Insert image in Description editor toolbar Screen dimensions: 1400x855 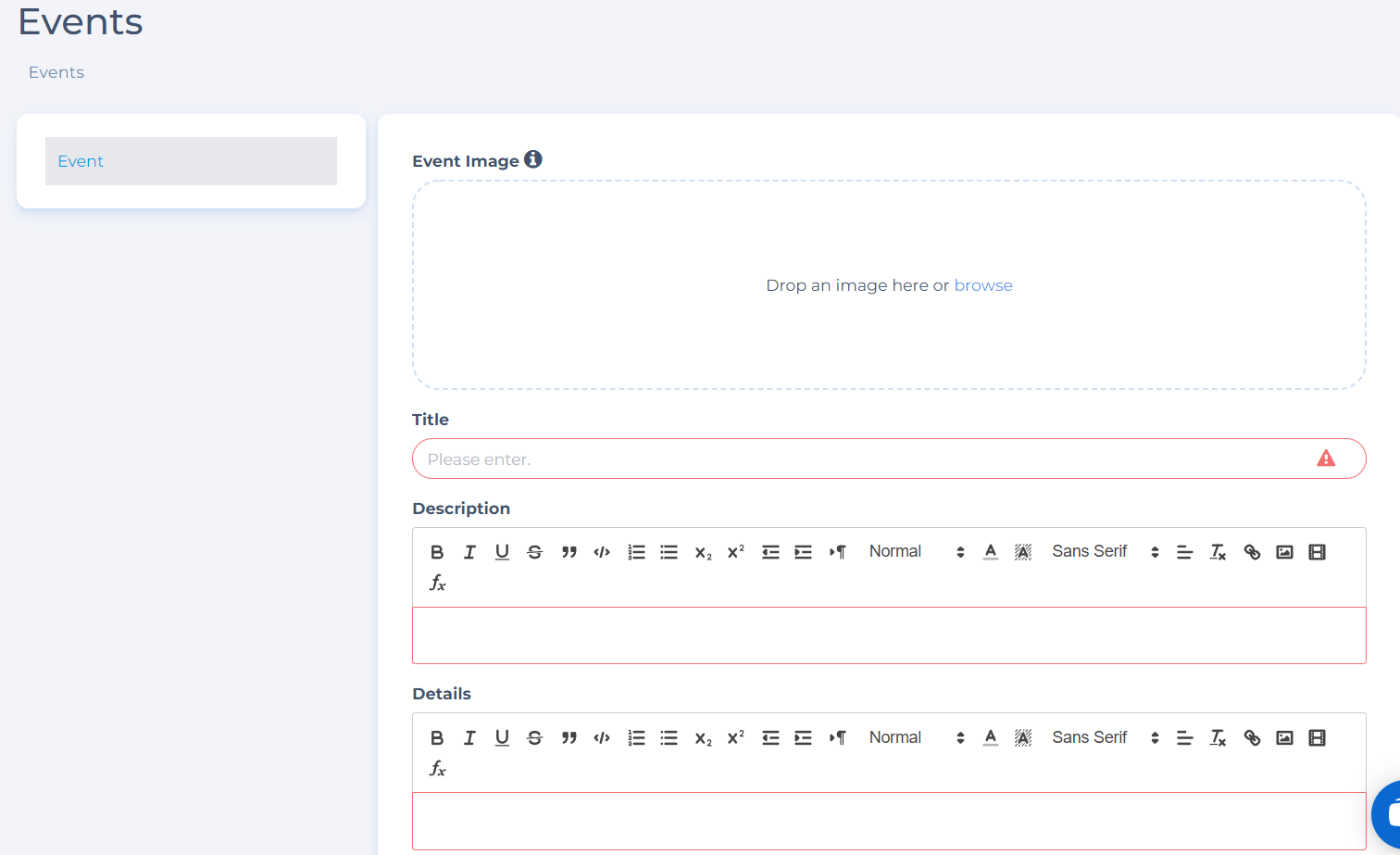(x=1284, y=552)
